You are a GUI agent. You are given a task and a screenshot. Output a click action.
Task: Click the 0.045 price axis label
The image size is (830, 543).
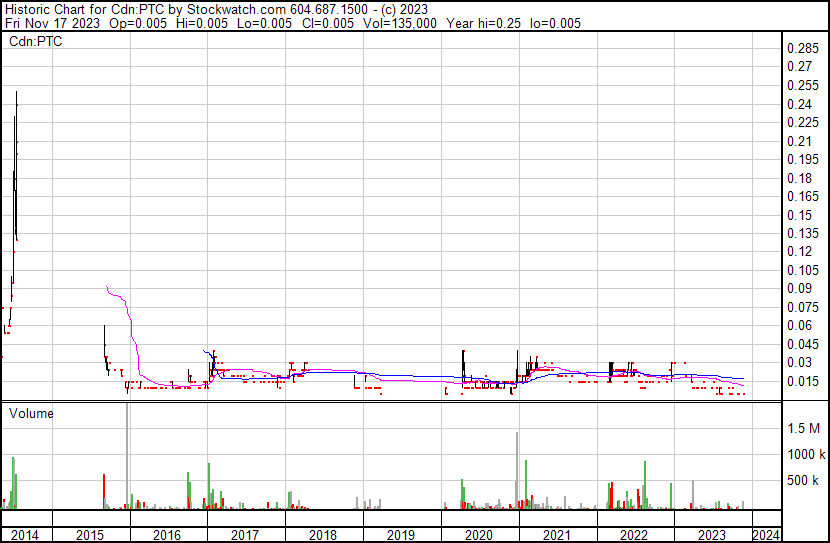803,344
